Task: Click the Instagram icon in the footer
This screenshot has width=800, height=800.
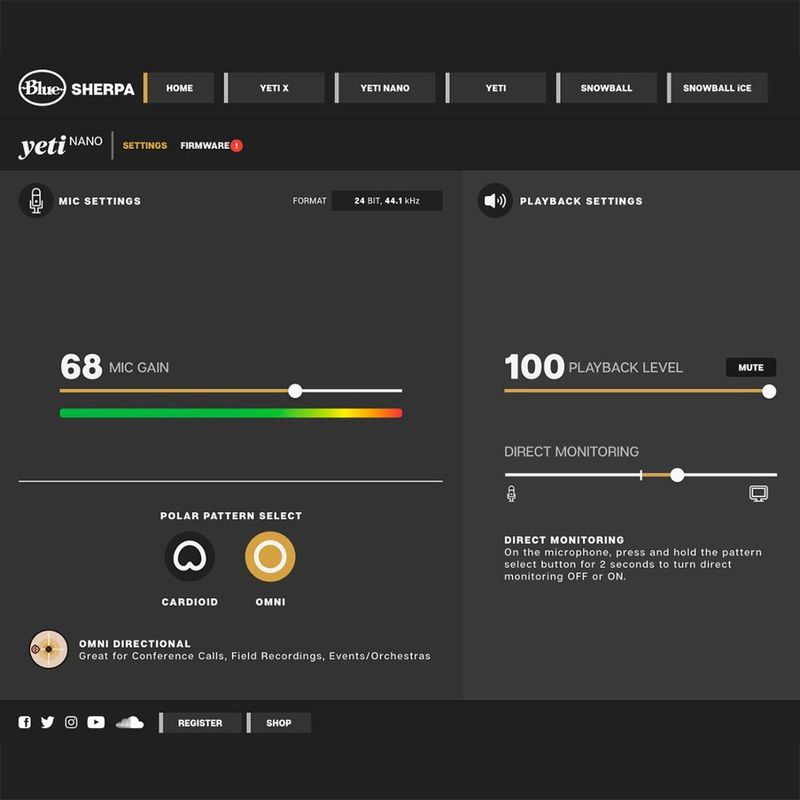Action: tap(71, 722)
